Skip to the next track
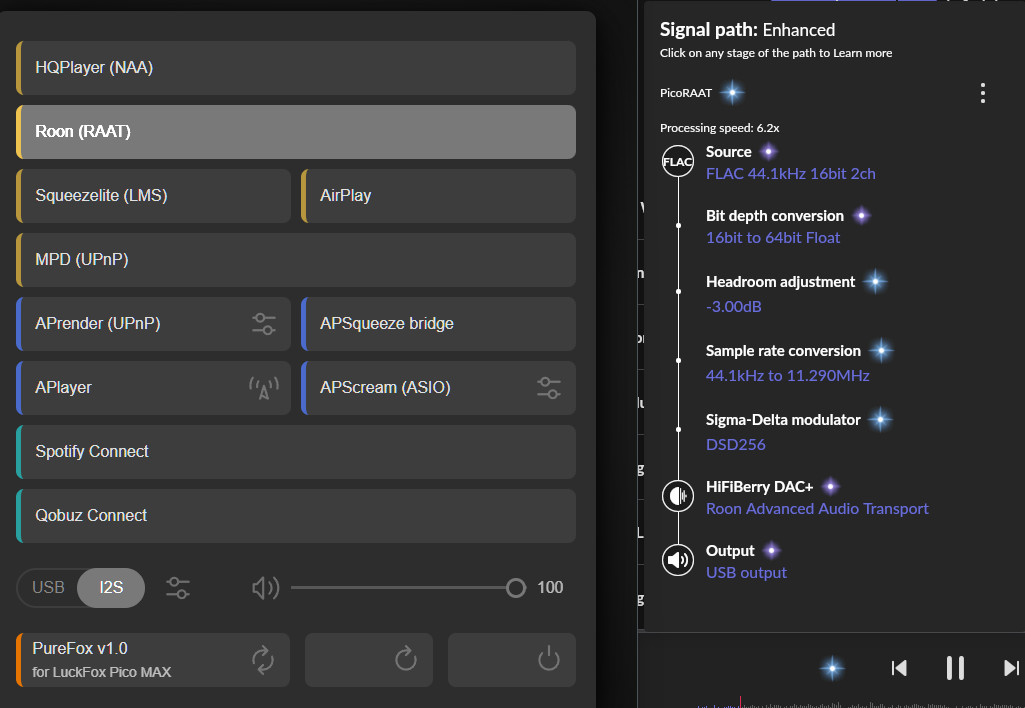The image size is (1025, 708). pyautogui.click(x=1011, y=668)
